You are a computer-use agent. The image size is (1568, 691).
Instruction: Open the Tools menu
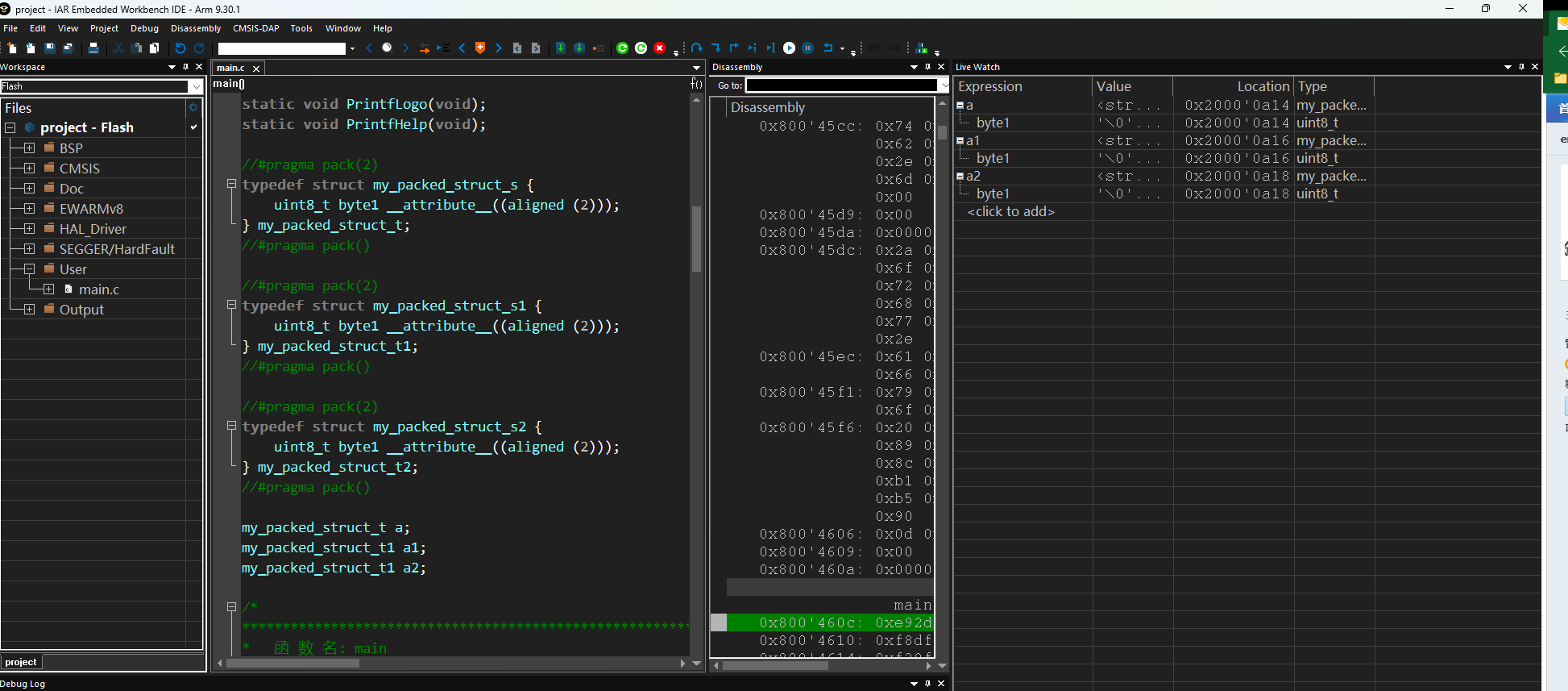301,28
